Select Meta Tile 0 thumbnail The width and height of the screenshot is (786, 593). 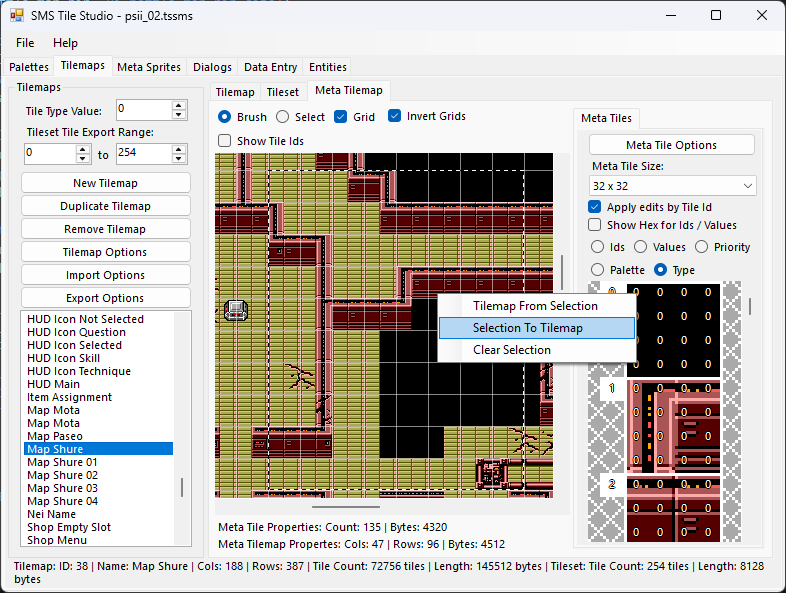click(x=673, y=330)
